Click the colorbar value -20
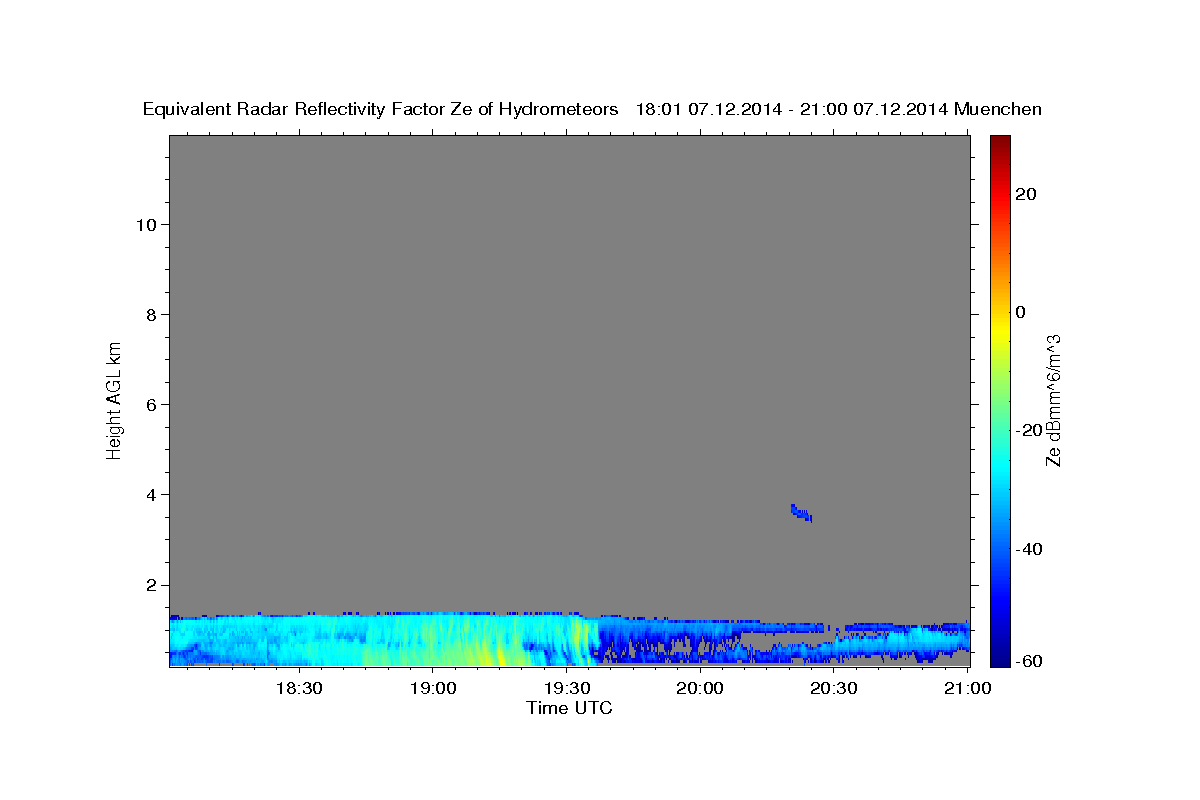The image size is (1200, 800). 1030,430
